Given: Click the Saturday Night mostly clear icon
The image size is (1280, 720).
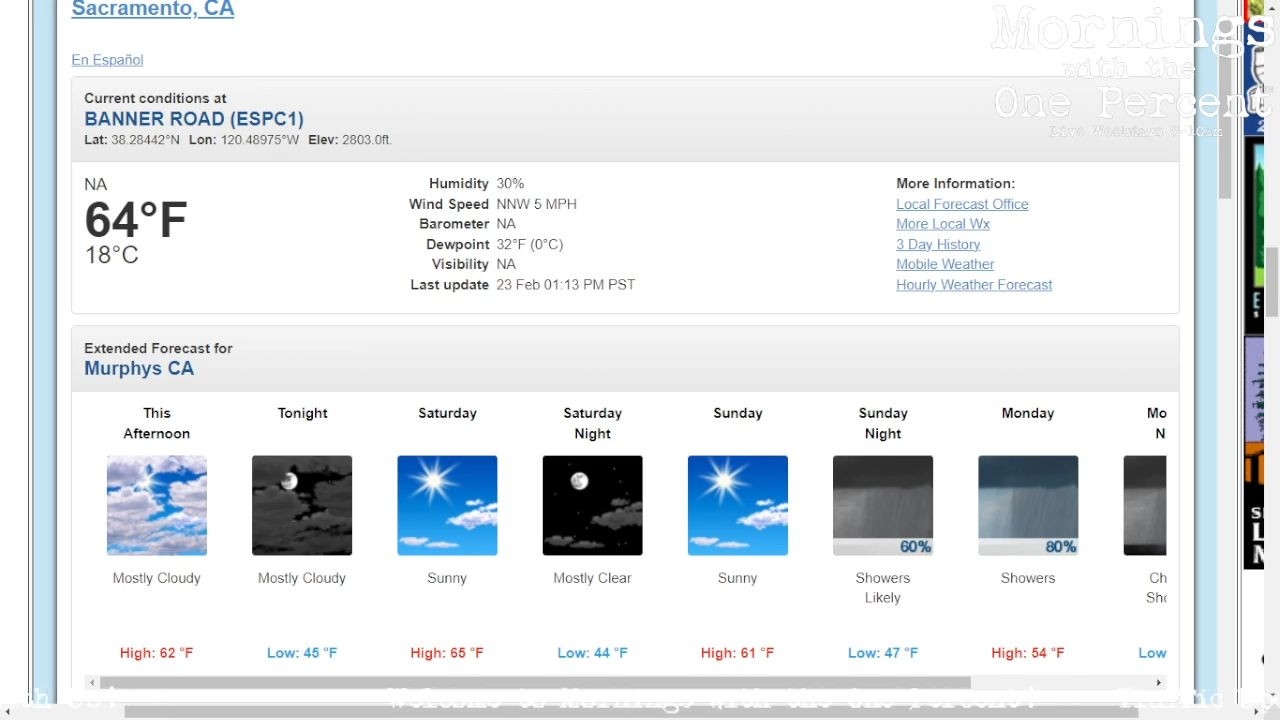Looking at the screenshot, I should click(592, 505).
